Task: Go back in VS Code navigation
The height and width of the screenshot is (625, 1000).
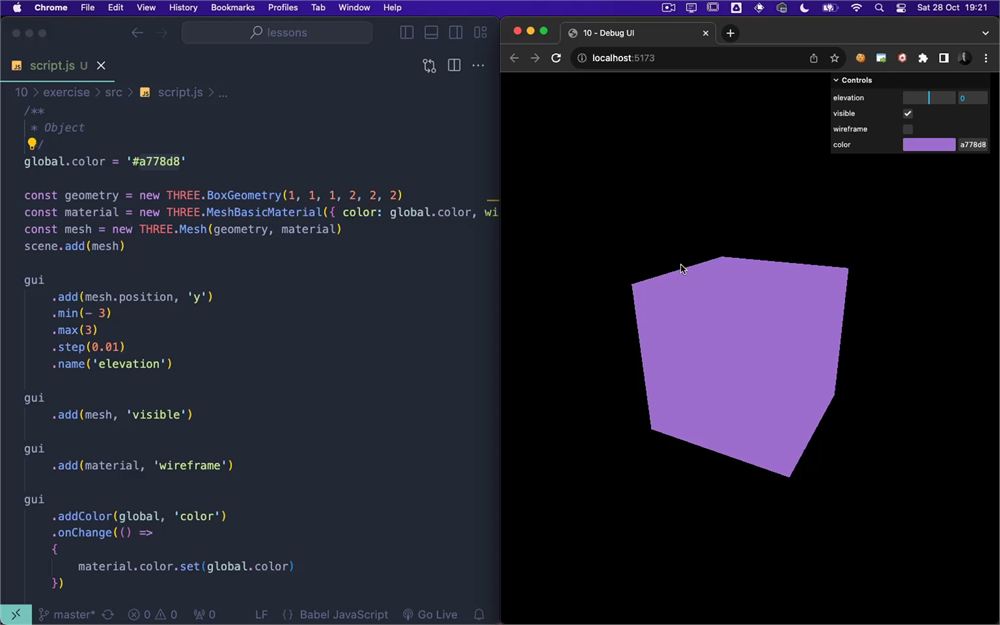Action: [137, 33]
